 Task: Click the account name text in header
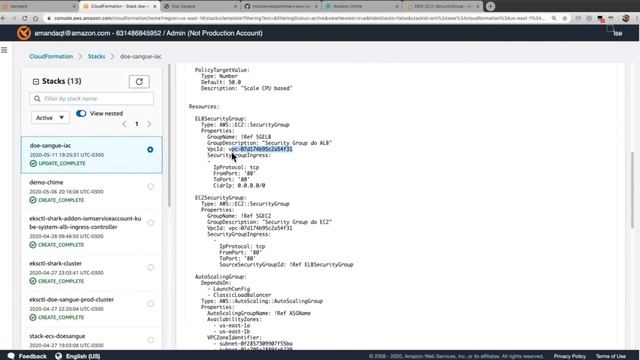click(x=149, y=33)
